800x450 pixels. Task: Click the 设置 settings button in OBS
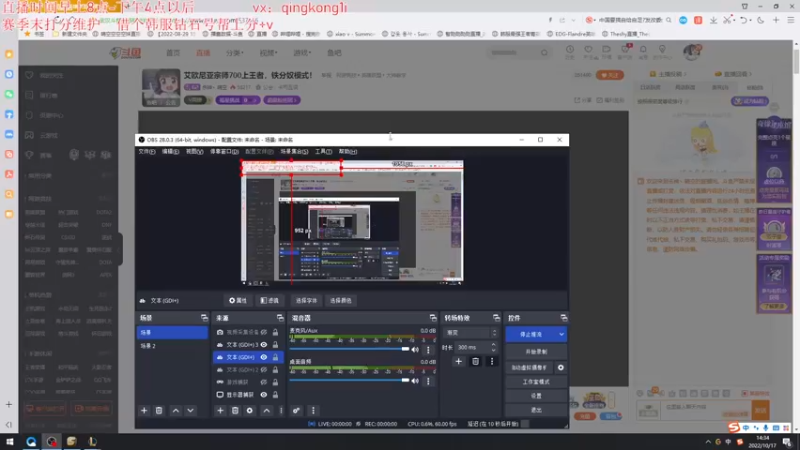(536, 396)
